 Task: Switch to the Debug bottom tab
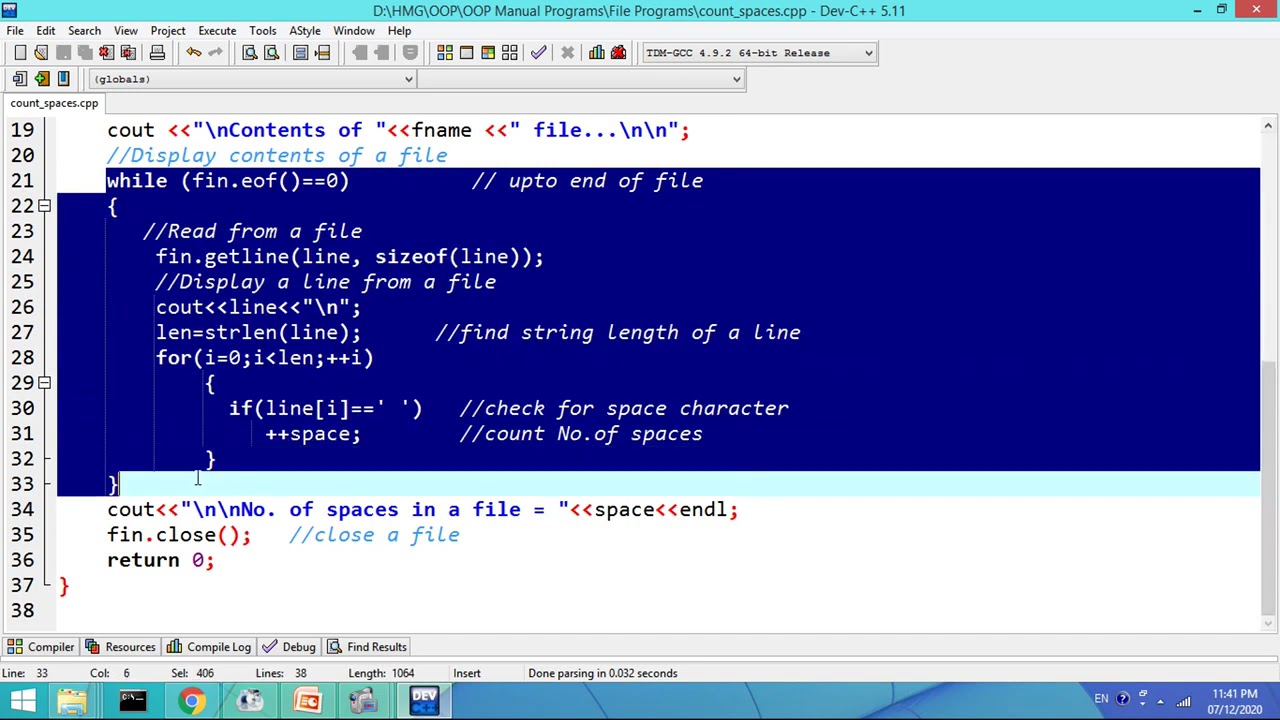click(289, 647)
